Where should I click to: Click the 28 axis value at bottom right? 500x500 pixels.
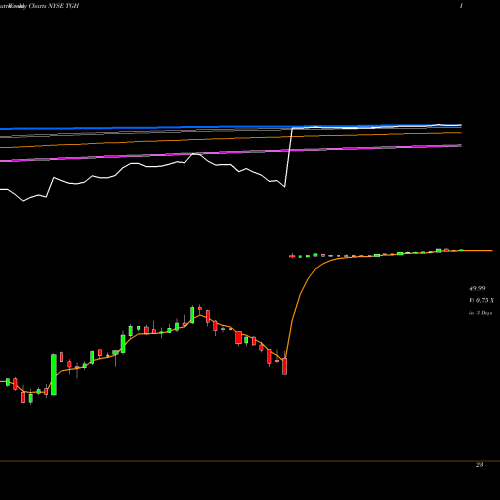pyautogui.click(x=479, y=465)
